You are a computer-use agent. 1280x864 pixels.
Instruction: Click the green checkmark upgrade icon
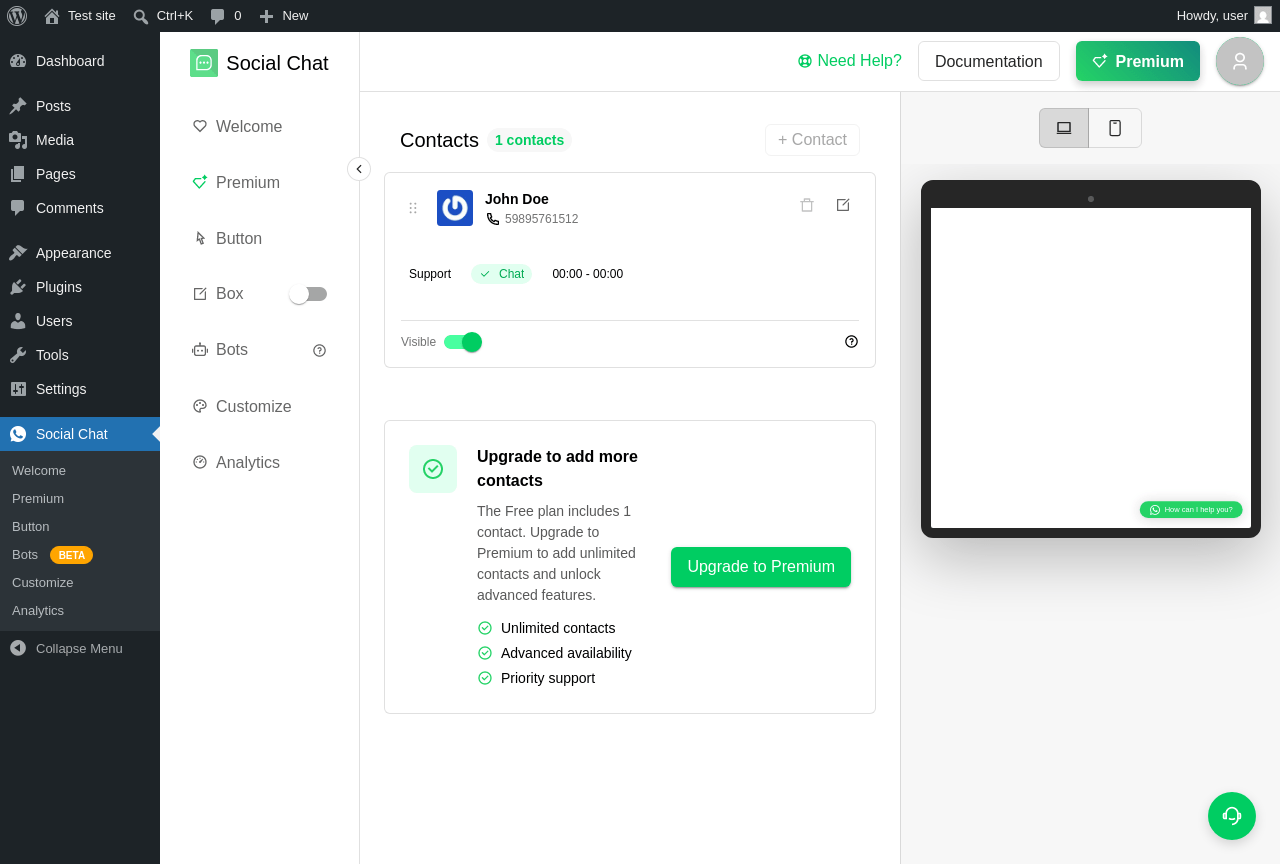[x=433, y=469]
